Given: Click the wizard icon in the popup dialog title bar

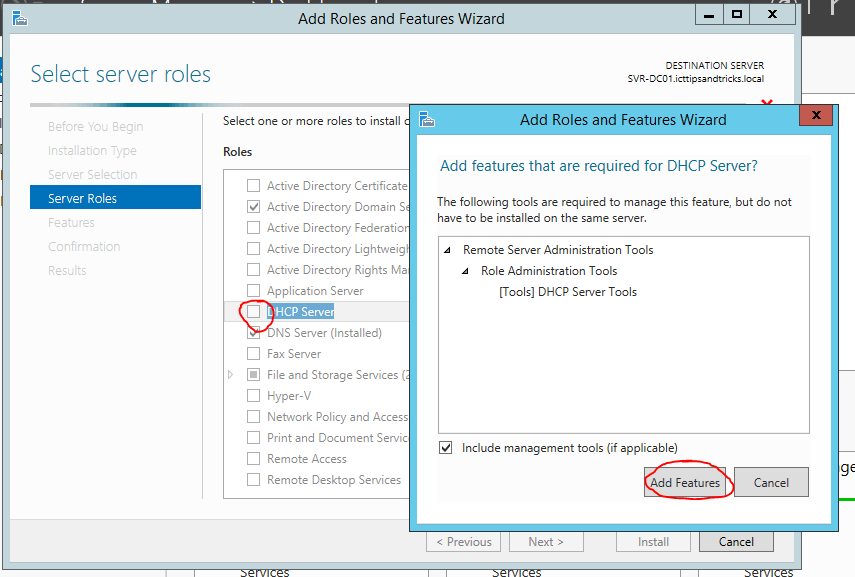Looking at the screenshot, I should pos(426,119).
